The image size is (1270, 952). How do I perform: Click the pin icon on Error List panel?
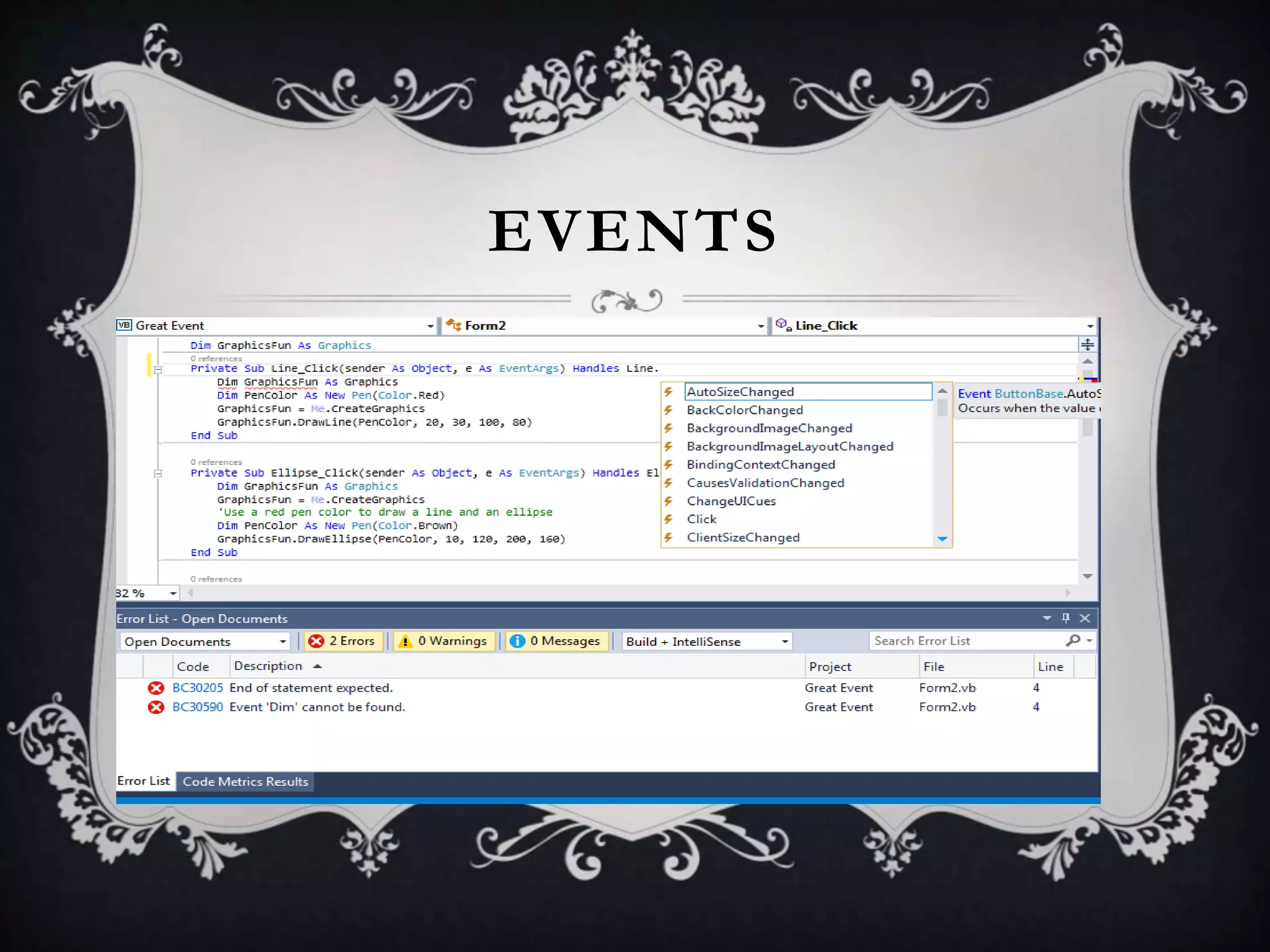[x=1065, y=618]
